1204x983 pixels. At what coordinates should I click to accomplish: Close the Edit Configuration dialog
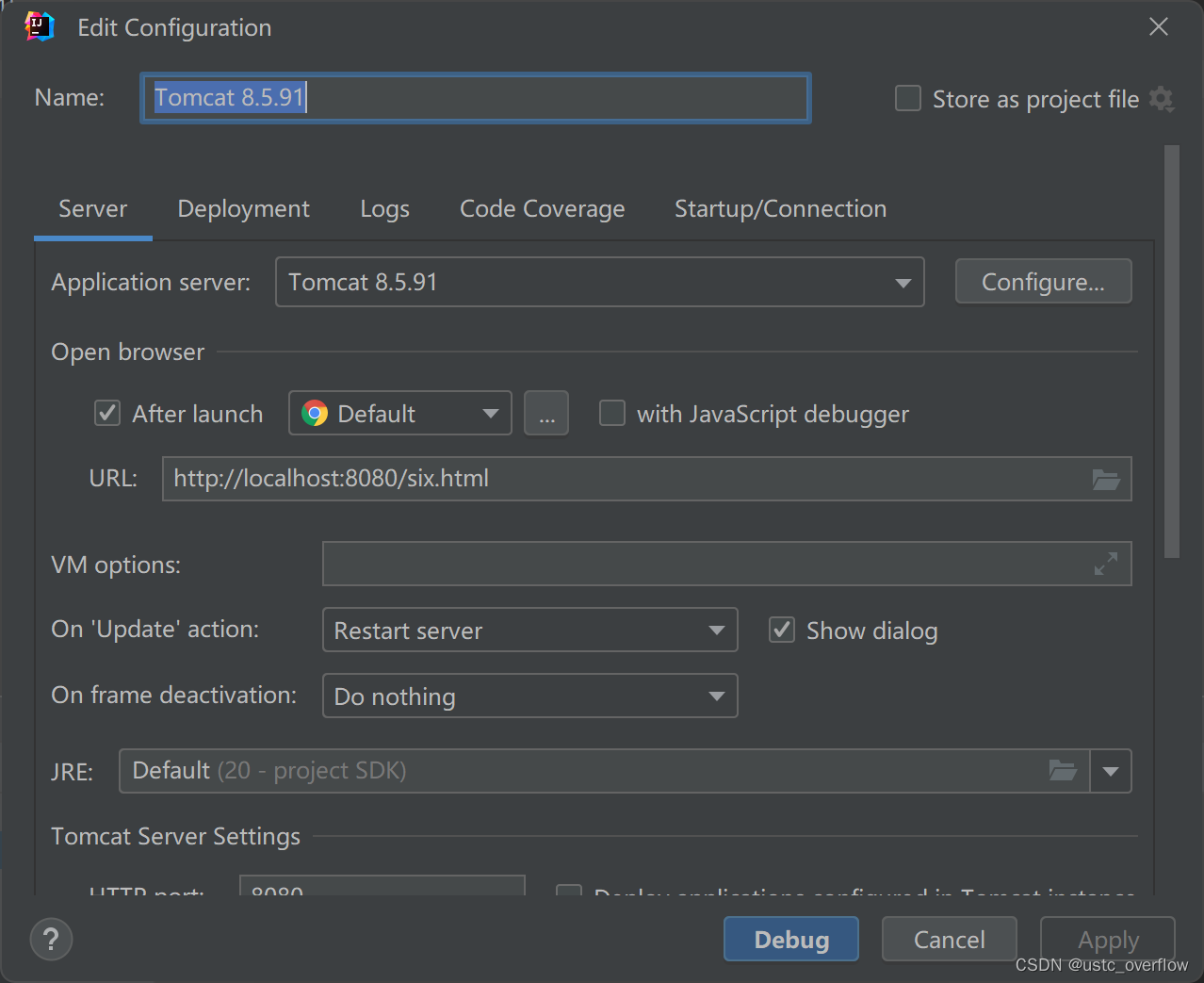[x=1159, y=27]
